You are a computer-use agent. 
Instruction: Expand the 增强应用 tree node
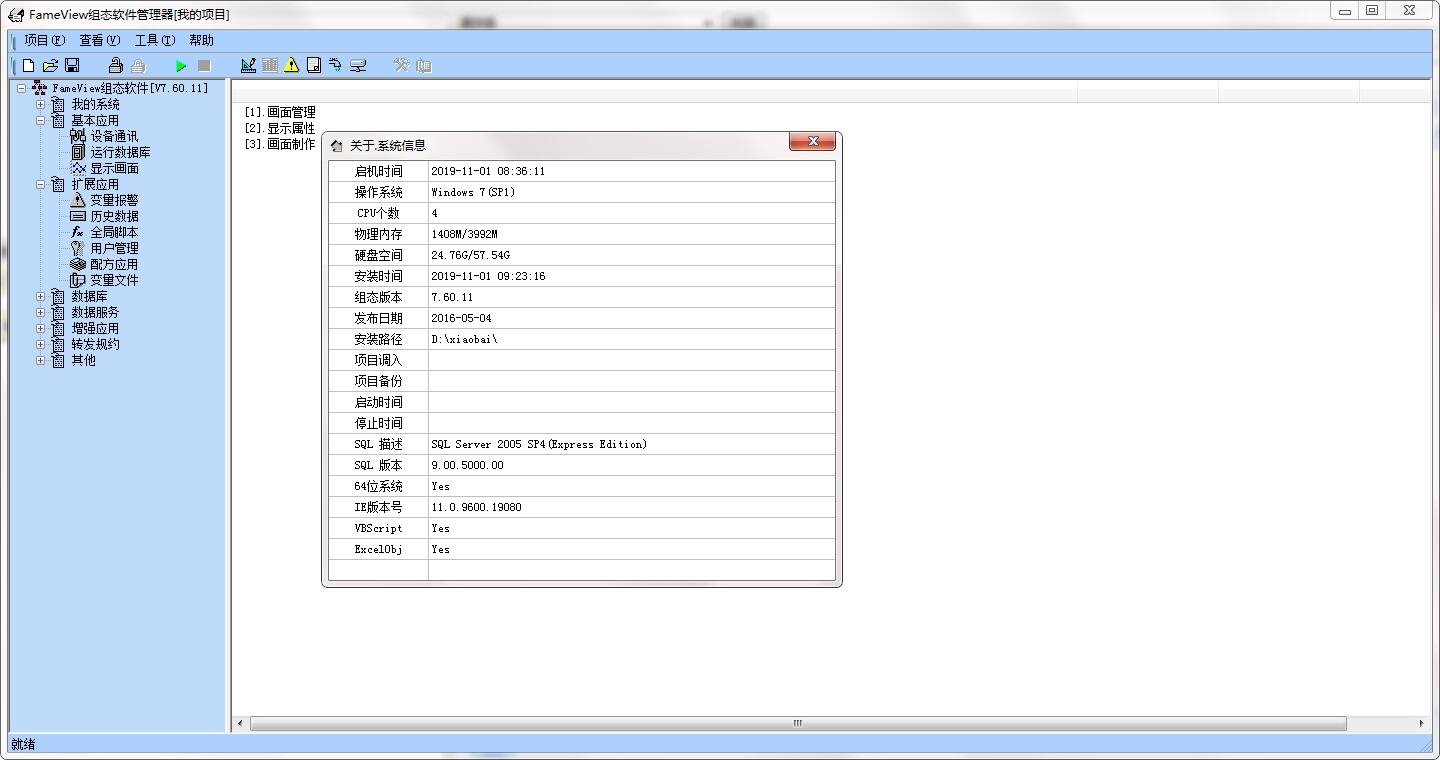pyautogui.click(x=41, y=328)
